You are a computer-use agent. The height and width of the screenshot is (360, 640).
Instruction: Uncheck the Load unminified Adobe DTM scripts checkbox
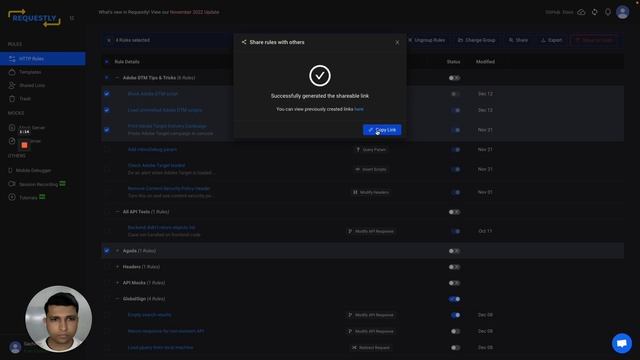(107, 110)
